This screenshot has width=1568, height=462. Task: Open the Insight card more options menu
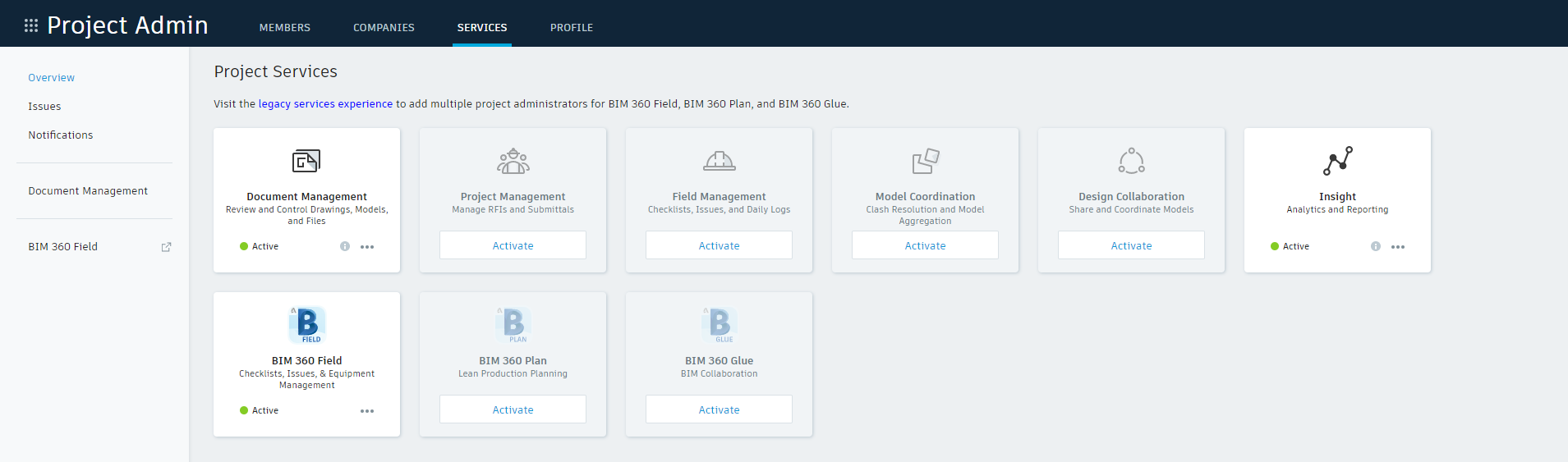point(1398,247)
